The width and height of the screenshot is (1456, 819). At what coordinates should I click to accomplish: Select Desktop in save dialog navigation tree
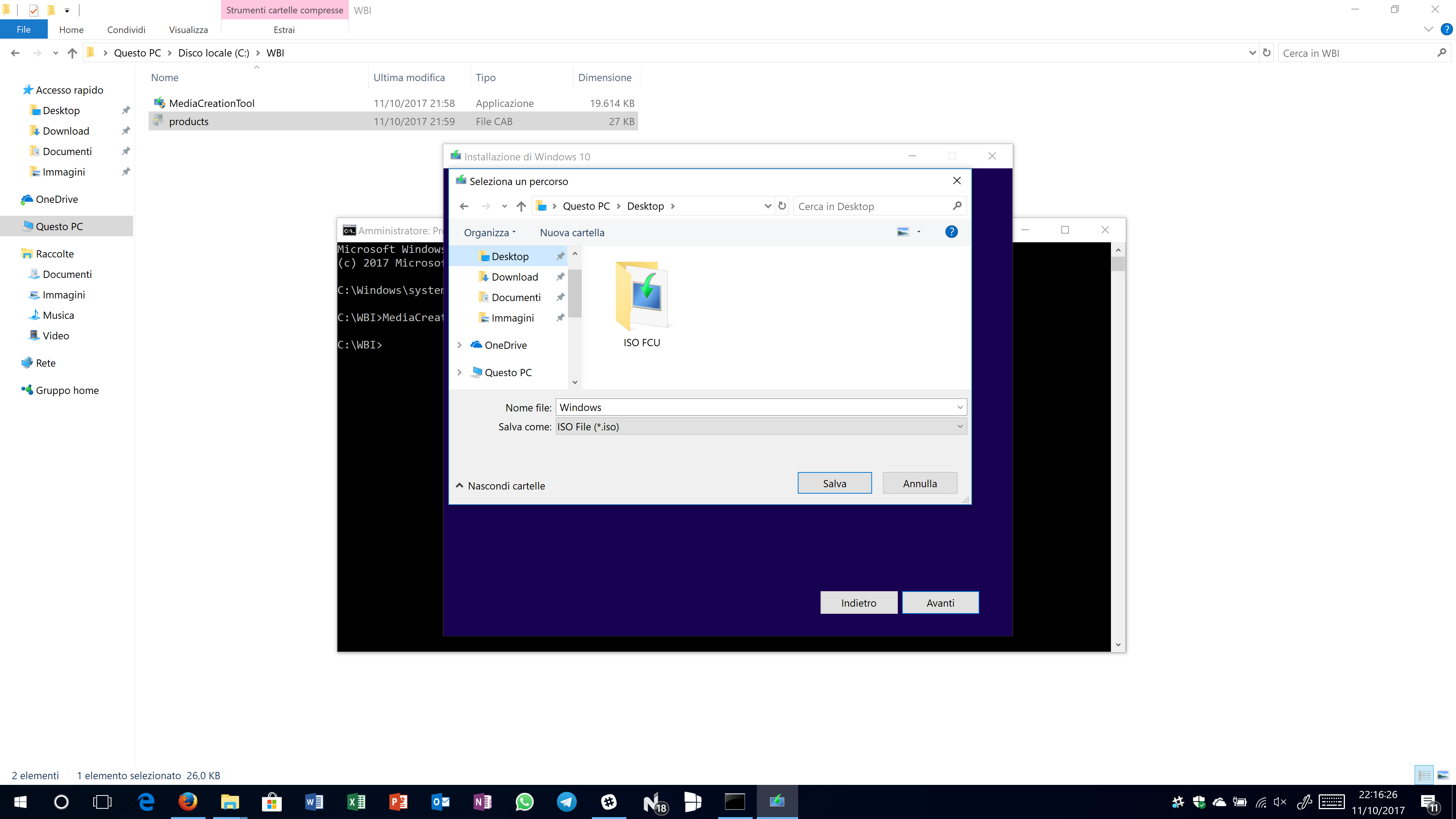(510, 256)
